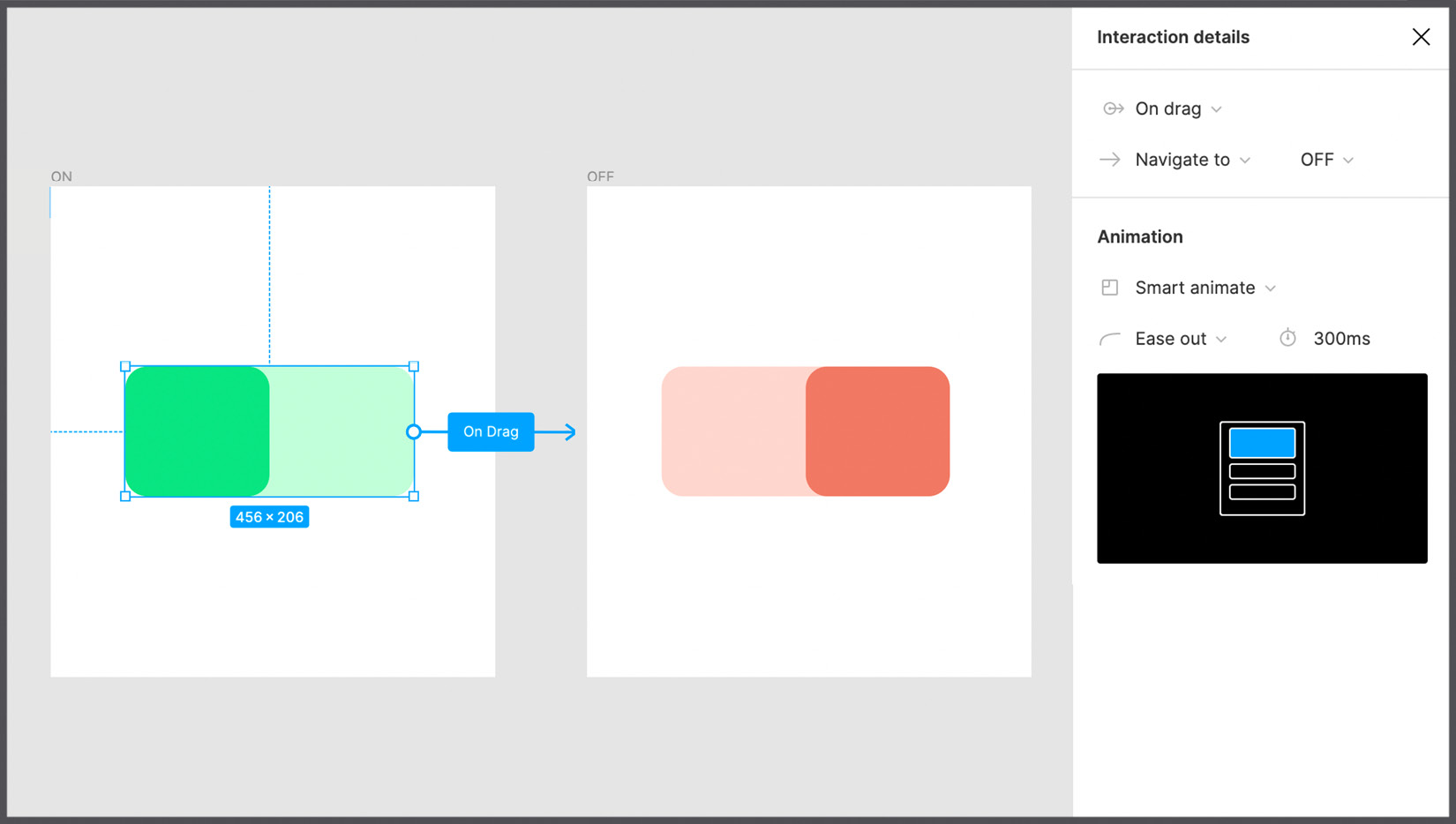Select the Smart animate panel icon
This screenshot has height=824, width=1456.
pos(1110,287)
